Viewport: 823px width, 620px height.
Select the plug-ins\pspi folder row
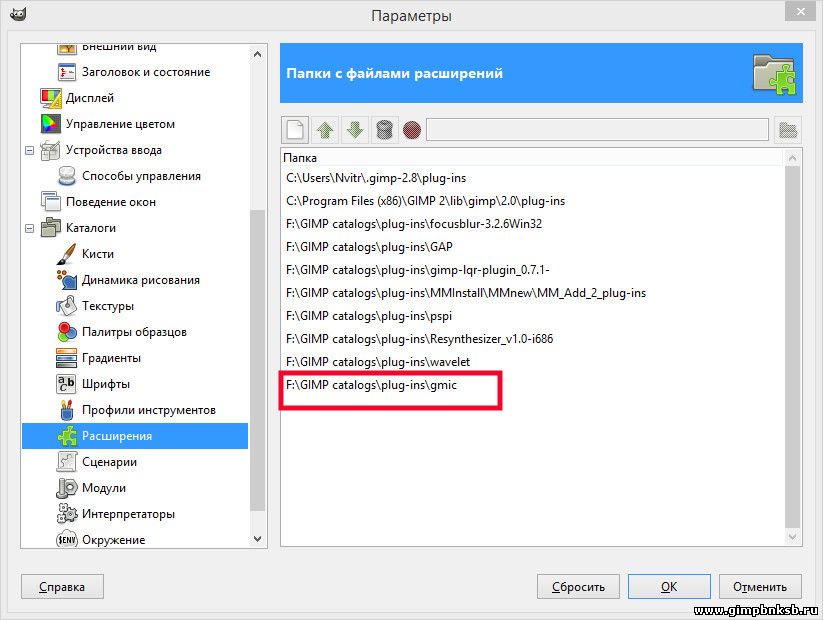(x=533, y=316)
